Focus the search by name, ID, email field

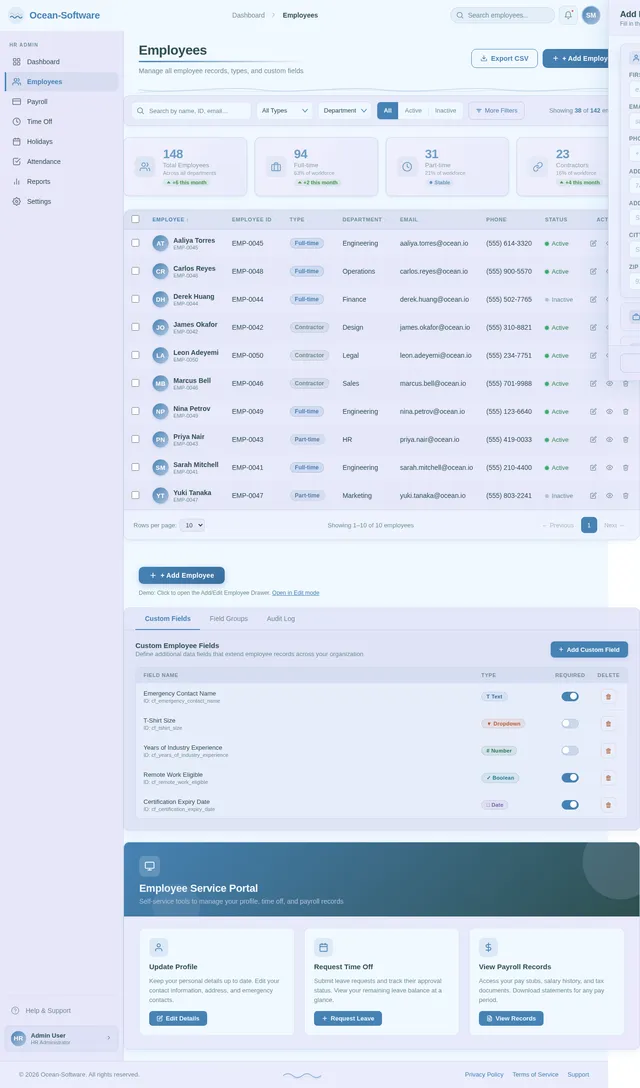192,111
